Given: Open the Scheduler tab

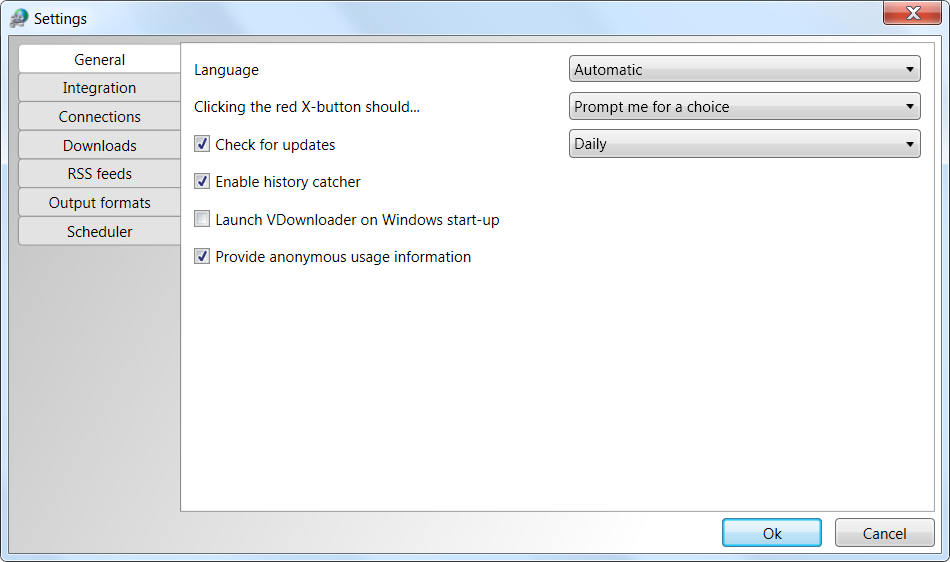Looking at the screenshot, I should point(99,231).
